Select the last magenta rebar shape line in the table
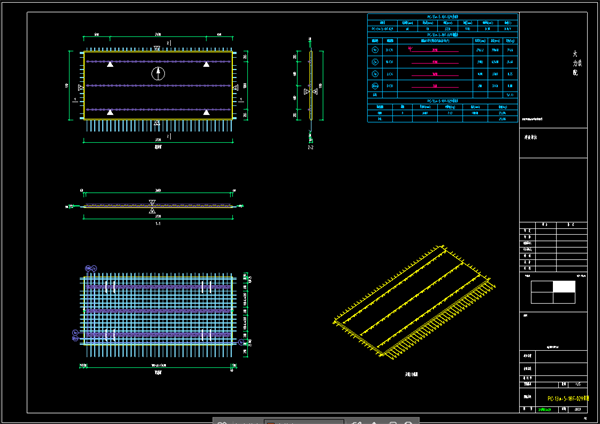 coord(435,86)
